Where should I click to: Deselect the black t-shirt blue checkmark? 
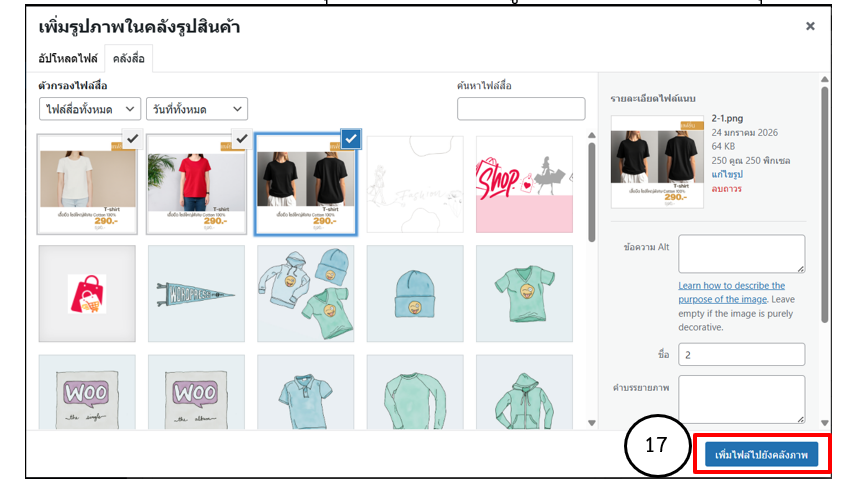point(351,139)
